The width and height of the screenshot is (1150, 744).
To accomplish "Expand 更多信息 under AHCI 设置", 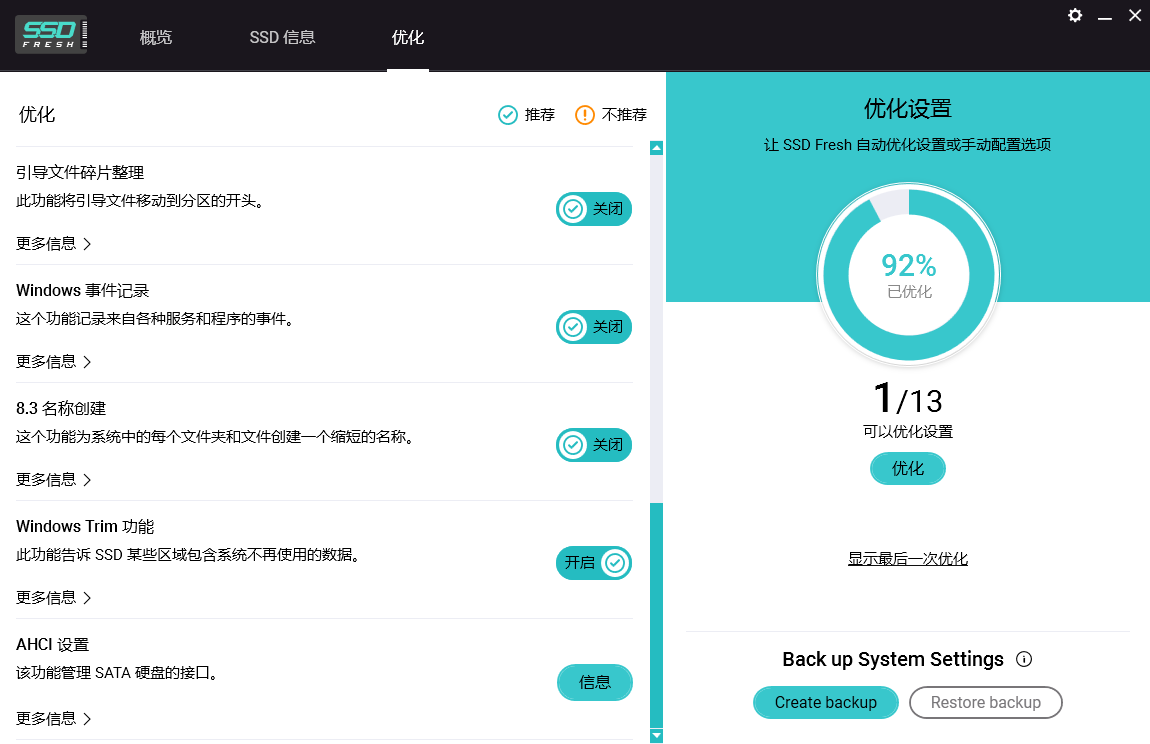I will click(x=54, y=718).
